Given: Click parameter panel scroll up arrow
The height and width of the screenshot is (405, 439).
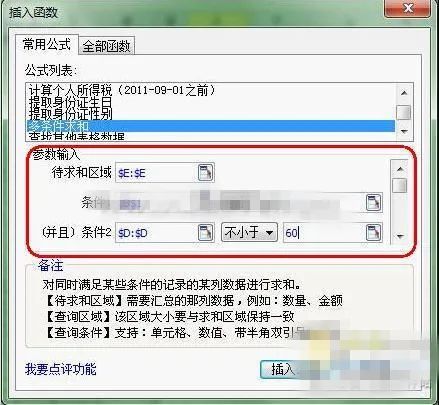Looking at the screenshot, I should (400, 169).
